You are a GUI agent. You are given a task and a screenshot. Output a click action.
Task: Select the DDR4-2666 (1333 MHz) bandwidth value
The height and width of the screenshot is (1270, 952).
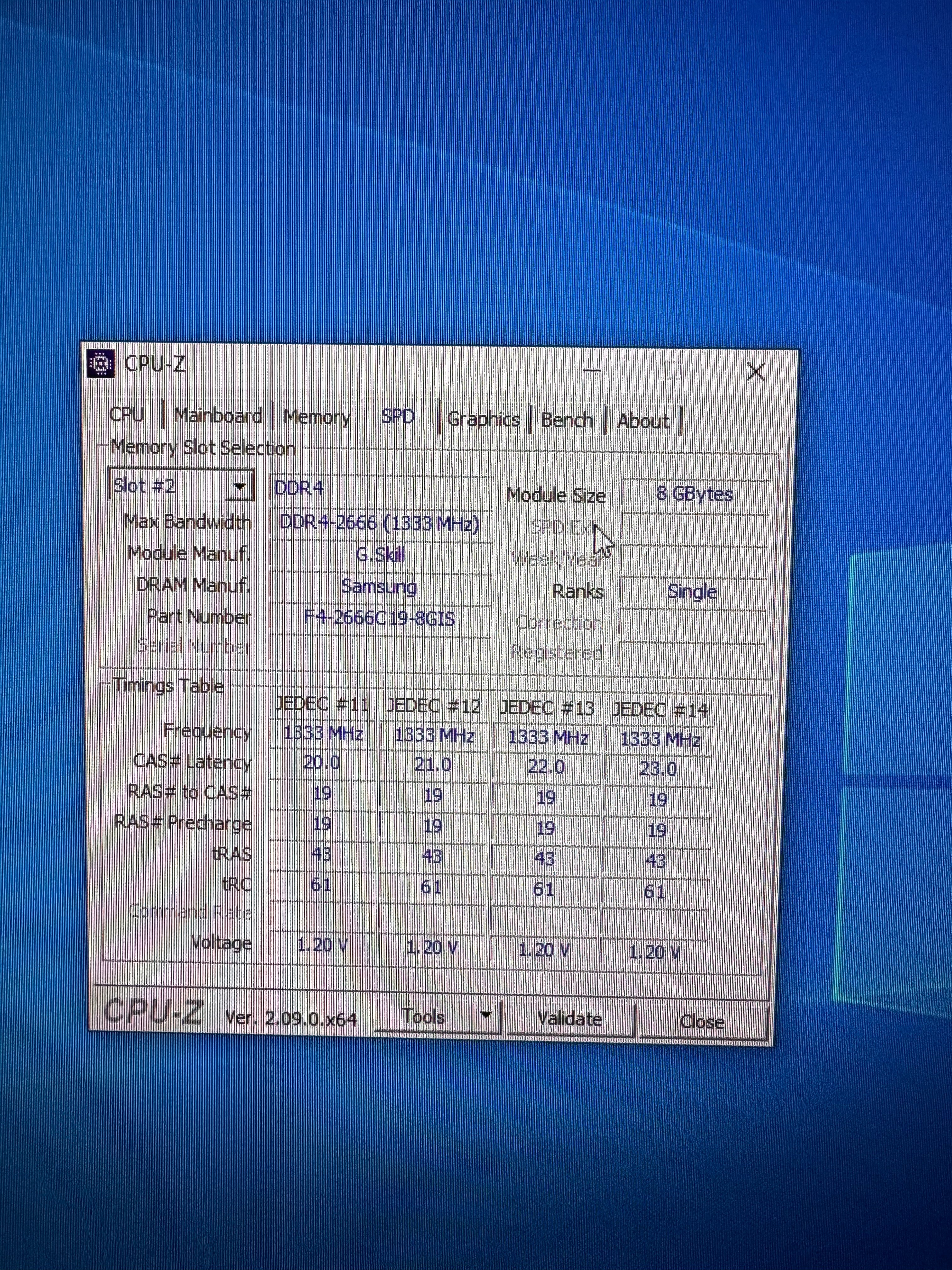pyautogui.click(x=380, y=523)
